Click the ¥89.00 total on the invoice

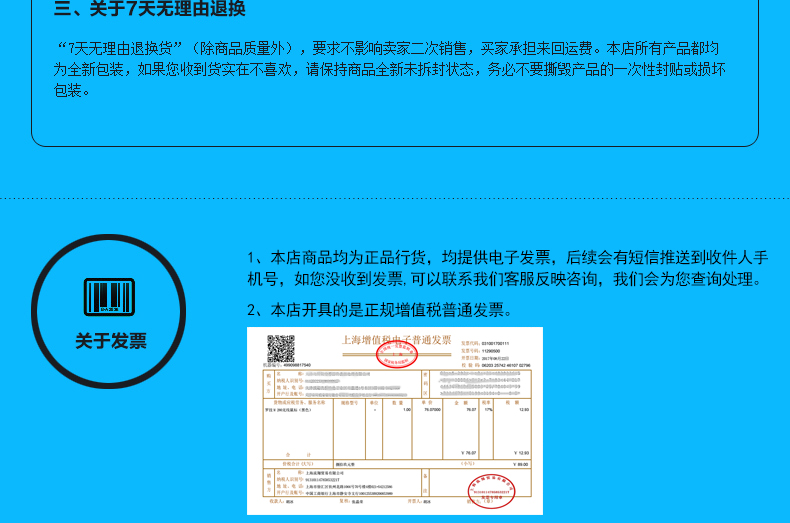point(520,465)
